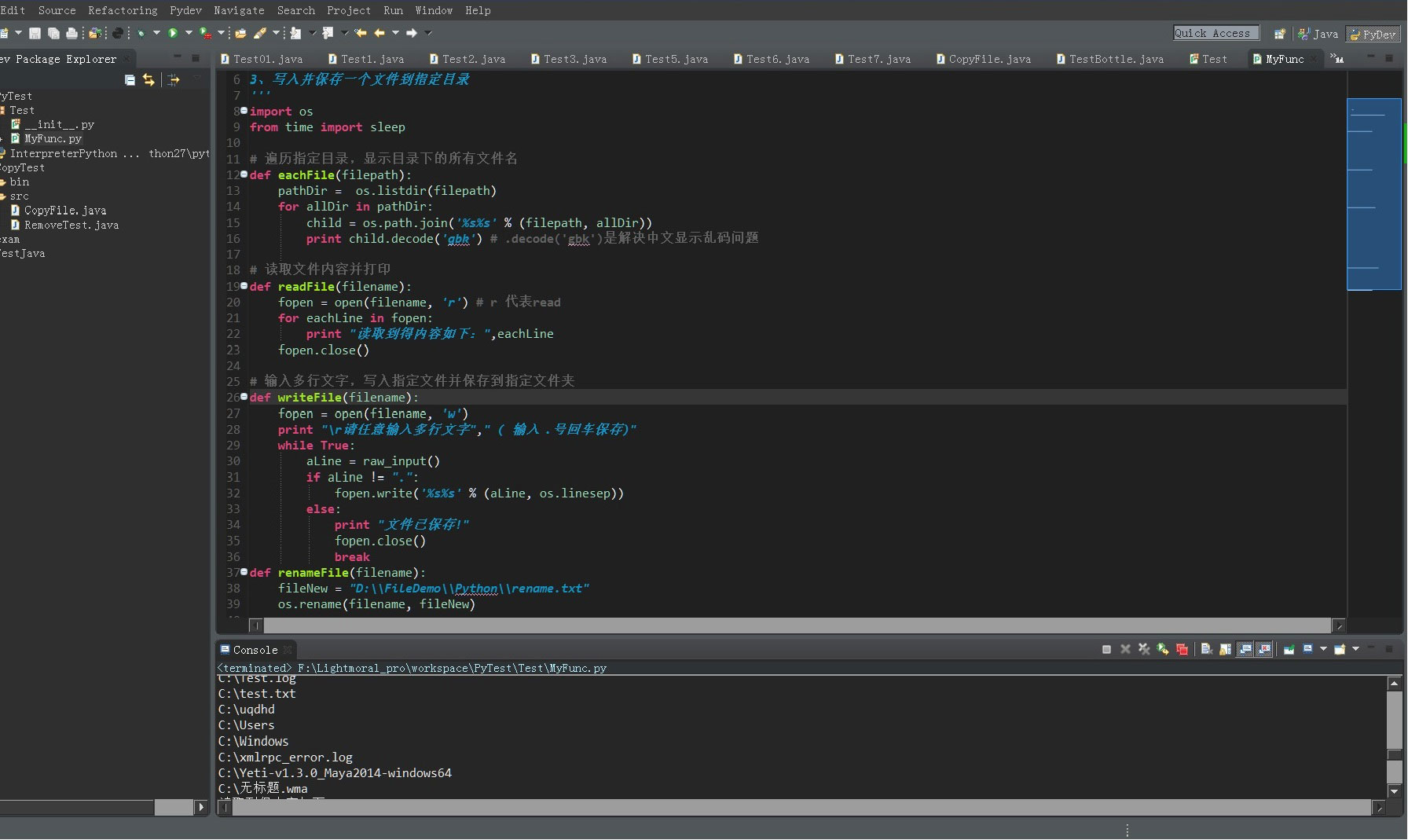Click the Display Selected Console icon
The height and width of the screenshot is (840, 1408).
point(1308,649)
